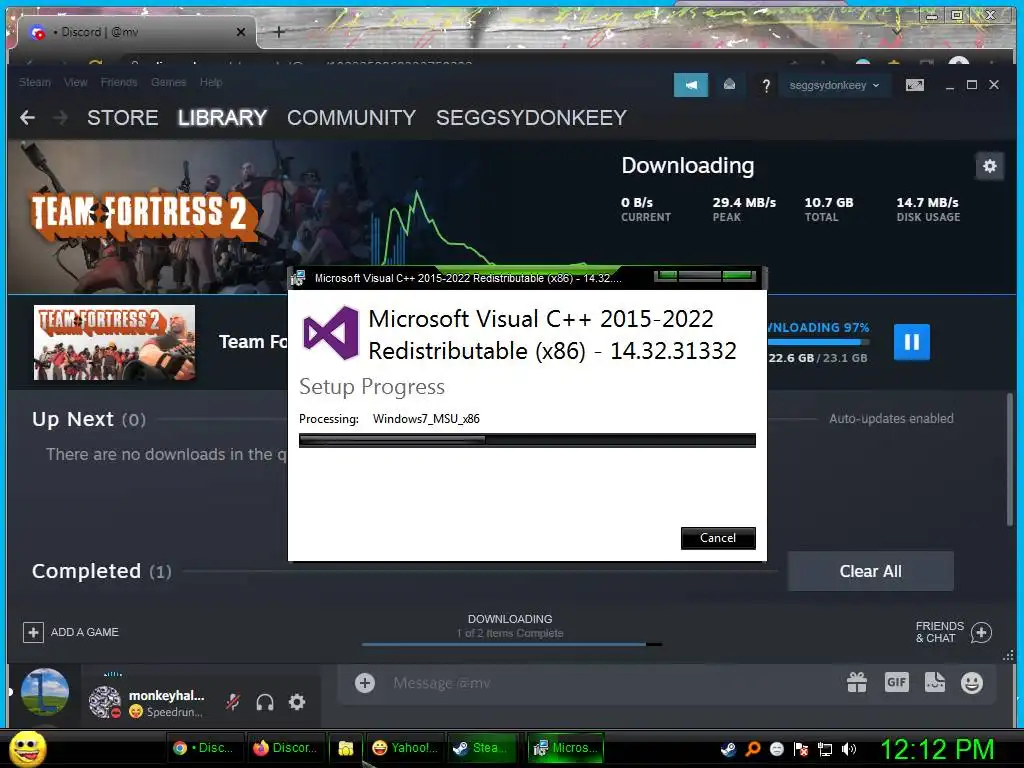1024x768 pixels.
Task: Click the volume speaker tray icon
Action: [x=848, y=749]
